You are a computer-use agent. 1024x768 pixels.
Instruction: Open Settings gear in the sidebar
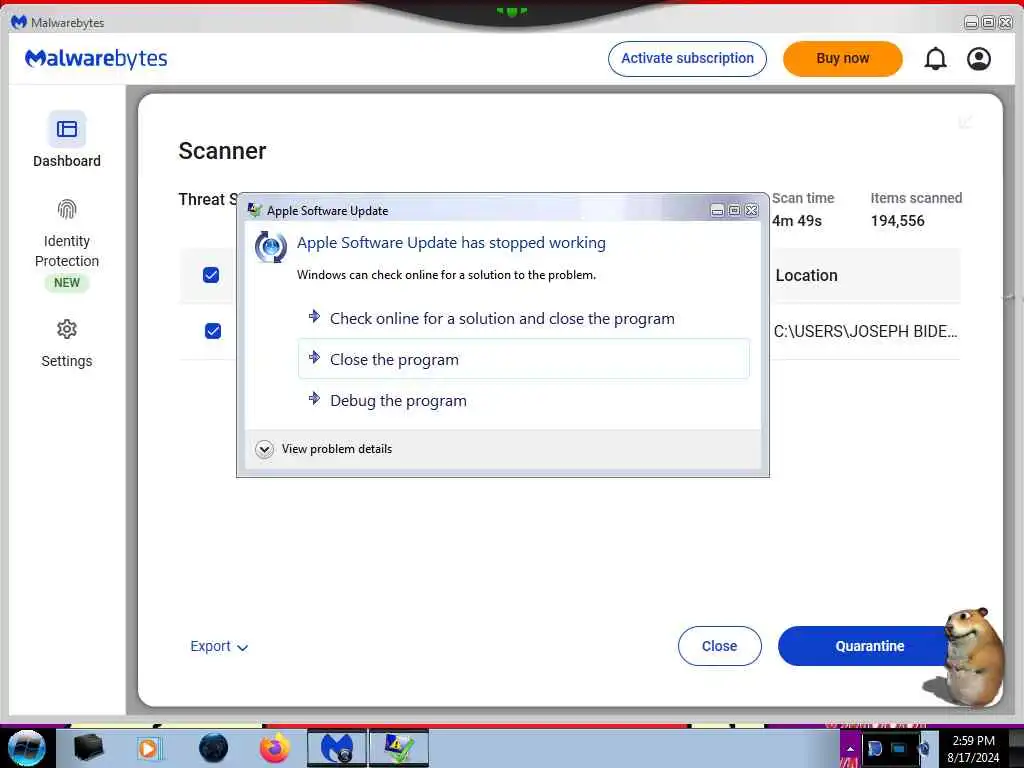pyautogui.click(x=67, y=329)
